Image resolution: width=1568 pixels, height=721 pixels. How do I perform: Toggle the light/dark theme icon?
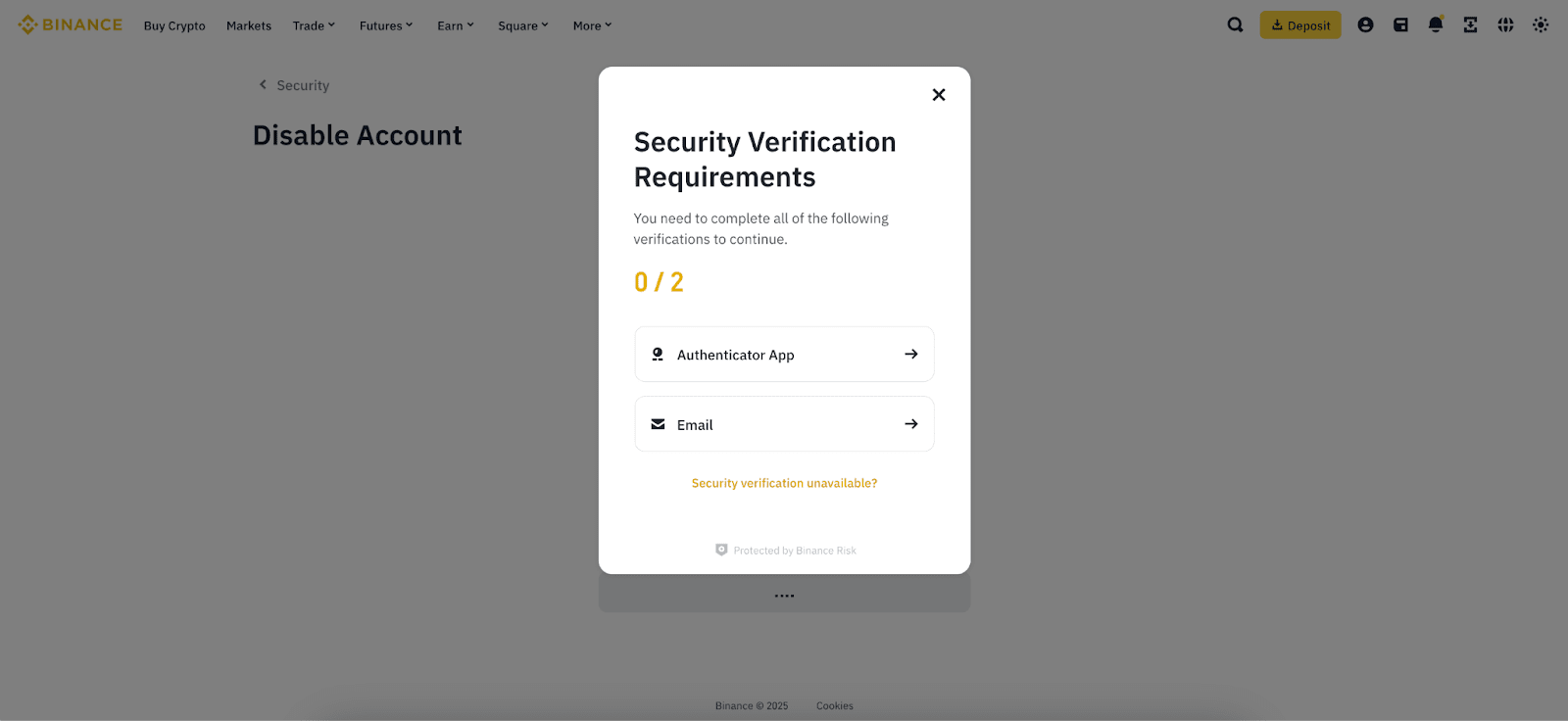click(1541, 25)
